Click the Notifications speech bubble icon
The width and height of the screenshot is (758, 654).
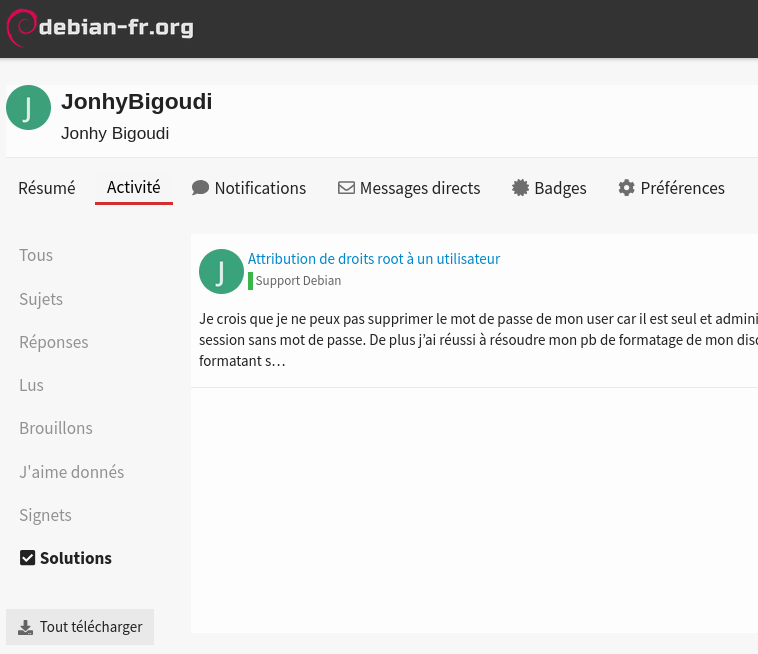(200, 188)
